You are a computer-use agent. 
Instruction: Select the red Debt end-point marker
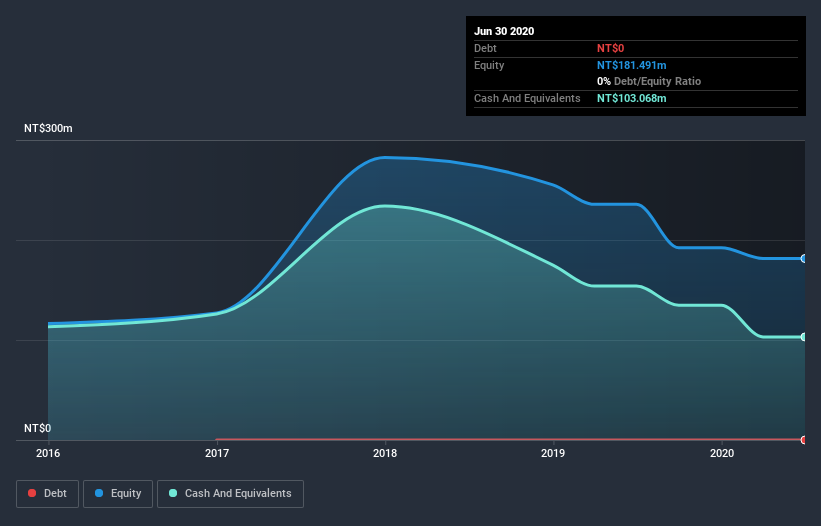[x=804, y=440]
